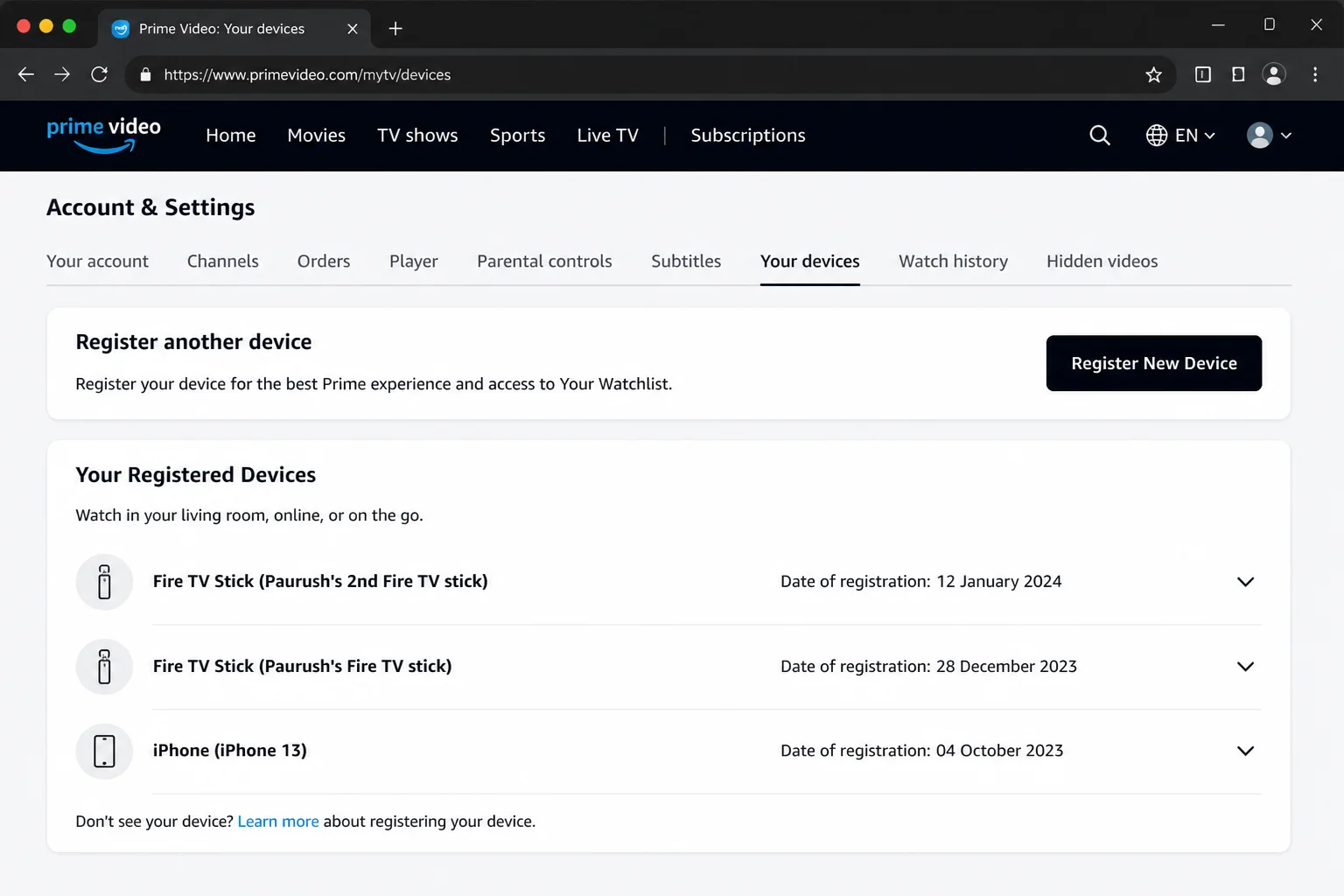Click the icon beside Paurush's Fire TV stick

coord(104,667)
